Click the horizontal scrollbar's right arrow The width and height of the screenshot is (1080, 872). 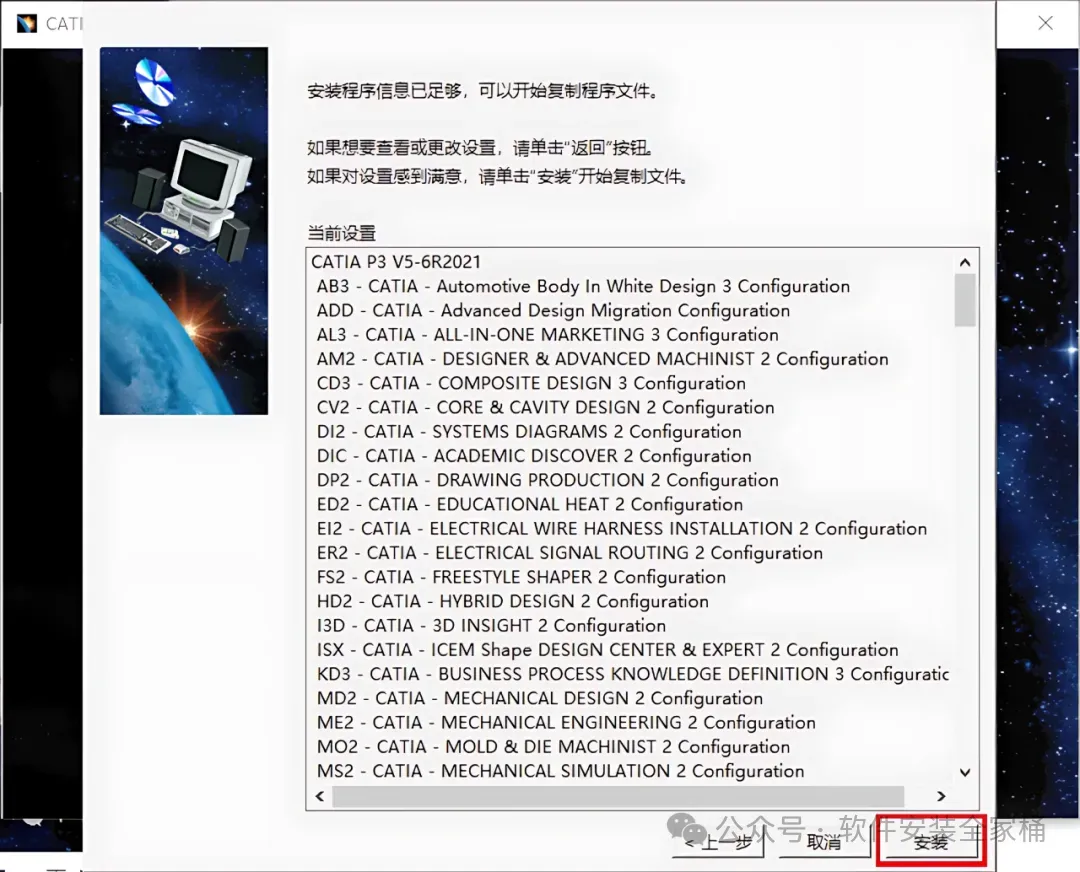point(941,796)
